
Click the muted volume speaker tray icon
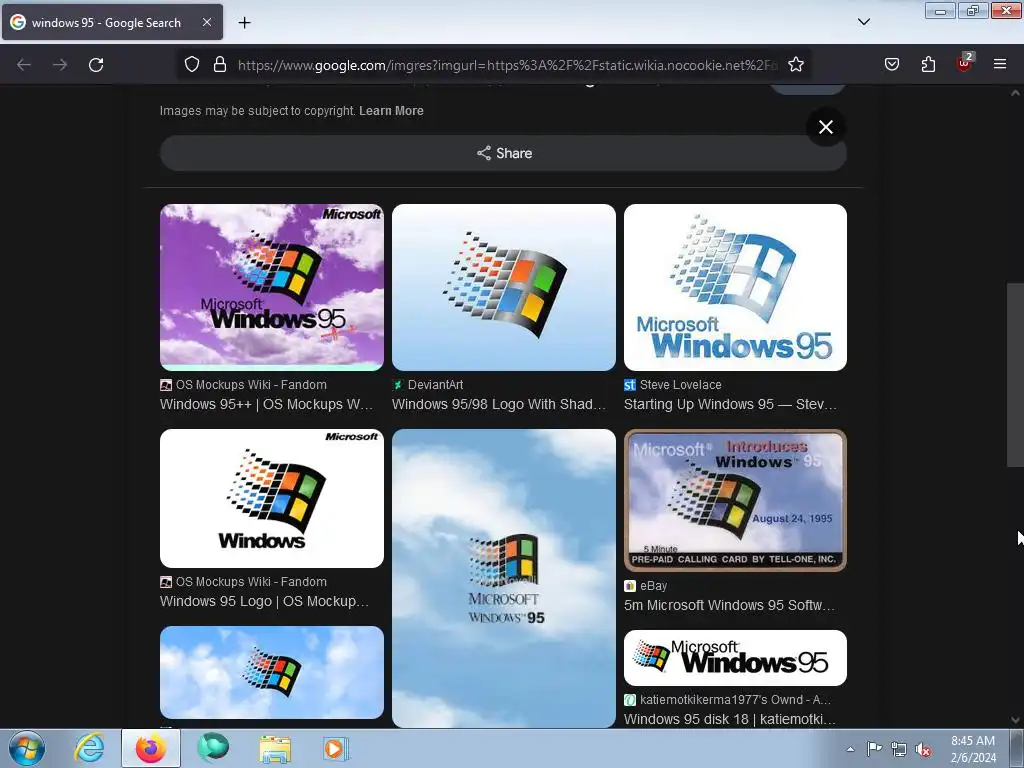923,749
